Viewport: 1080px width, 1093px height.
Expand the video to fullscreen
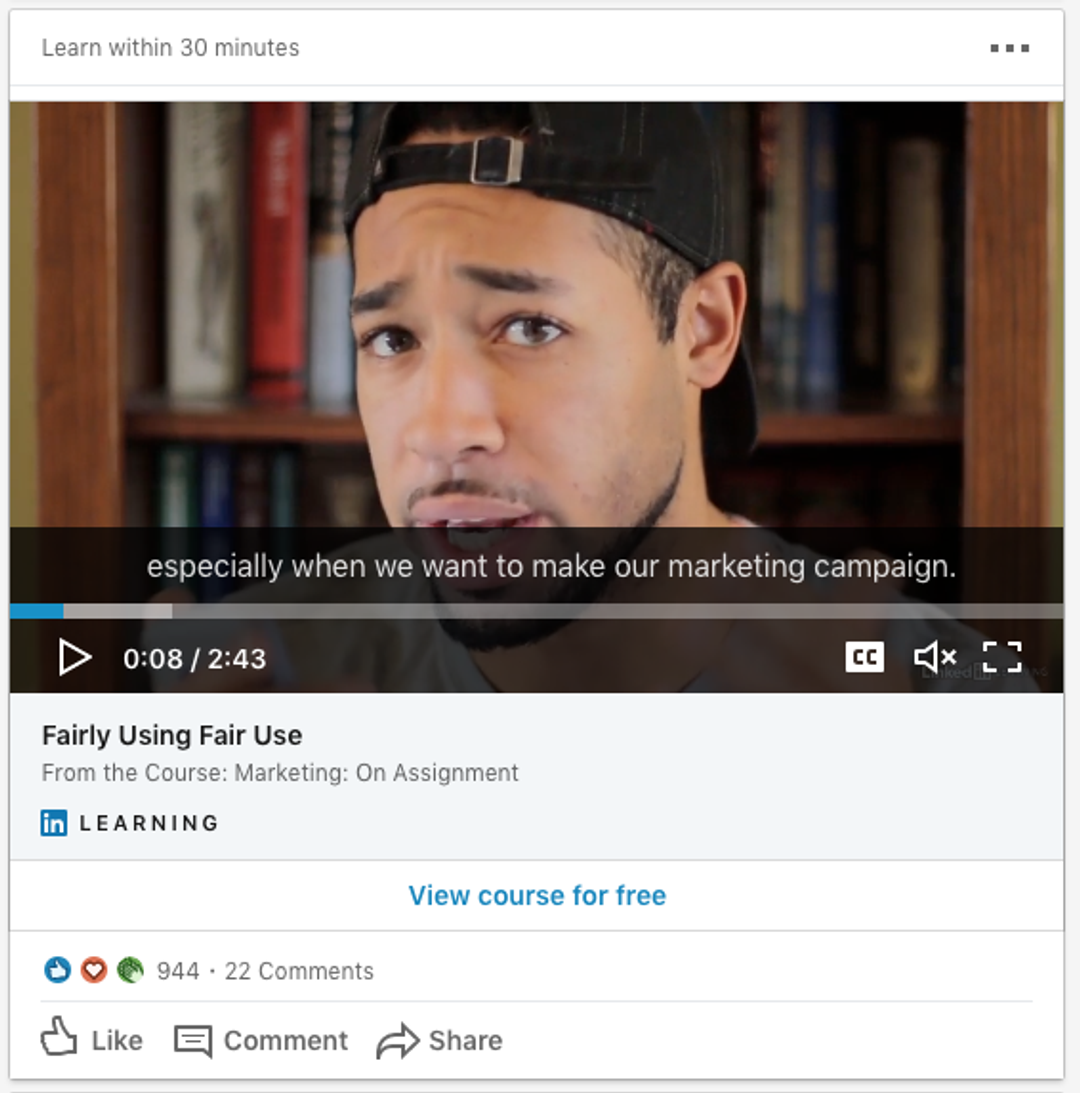point(1001,657)
